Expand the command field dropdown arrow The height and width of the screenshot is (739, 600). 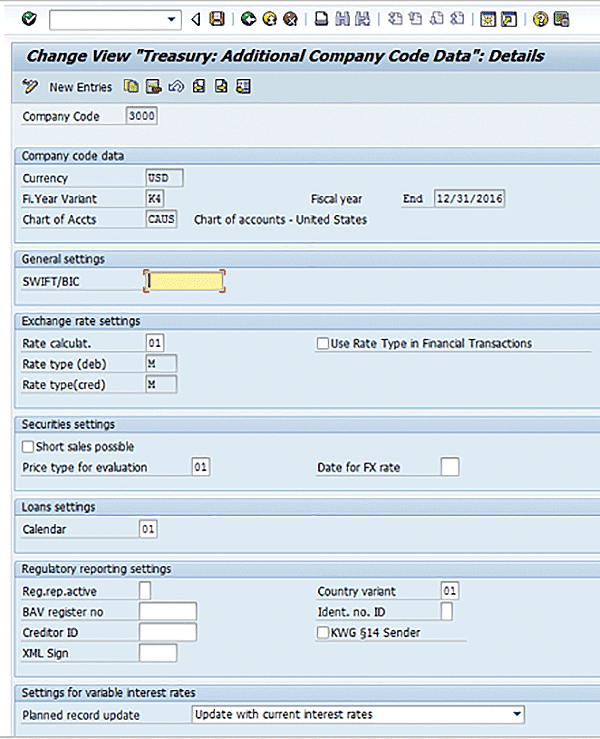pyautogui.click(x=173, y=18)
